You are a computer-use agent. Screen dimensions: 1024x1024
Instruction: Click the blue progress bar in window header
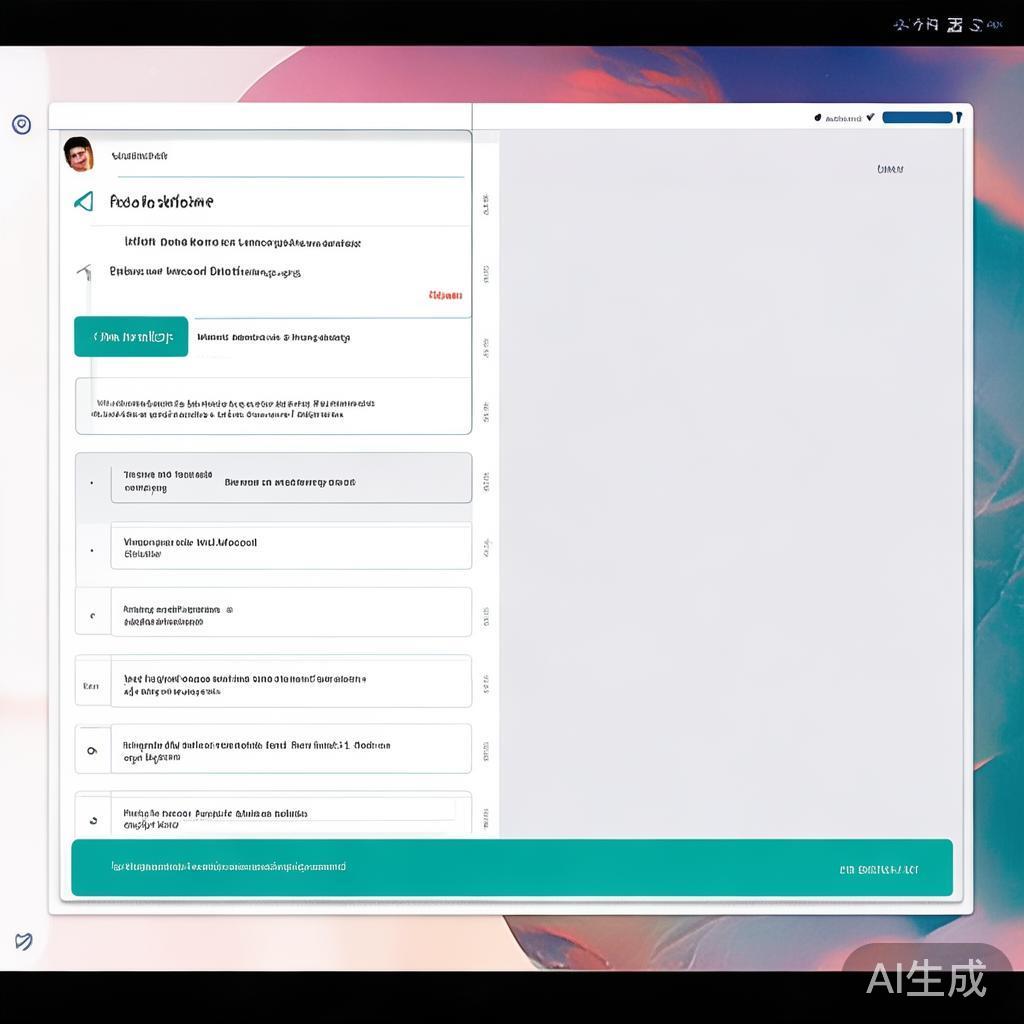click(917, 118)
